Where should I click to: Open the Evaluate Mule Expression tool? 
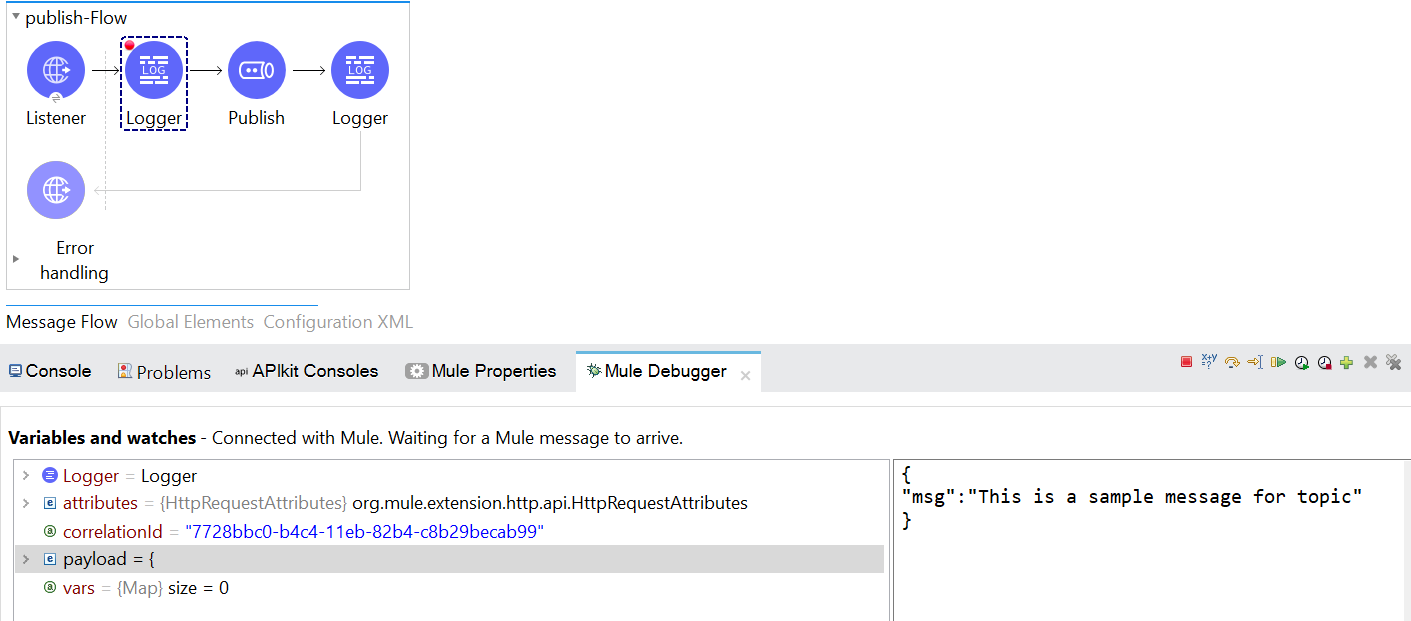[x=1209, y=362]
